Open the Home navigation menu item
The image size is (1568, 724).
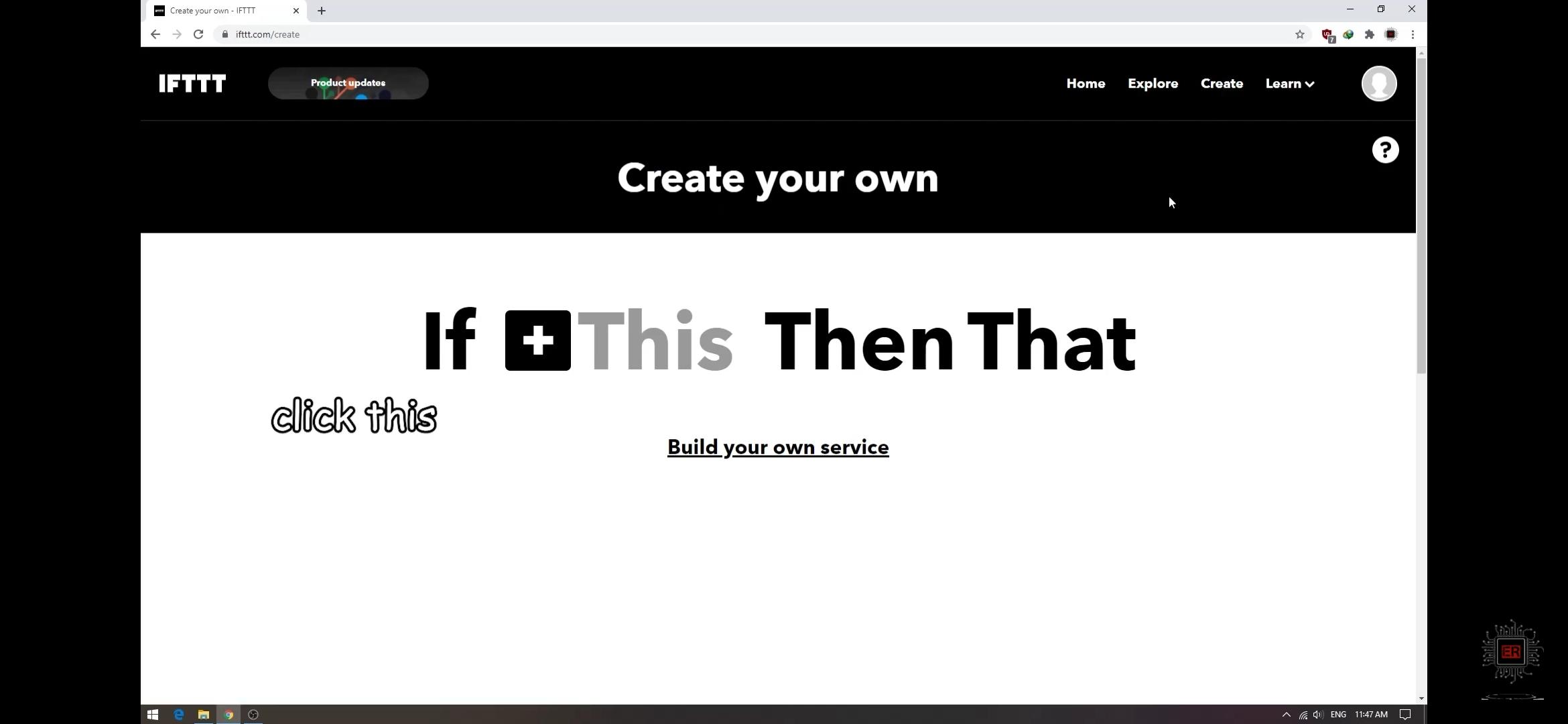tap(1086, 83)
